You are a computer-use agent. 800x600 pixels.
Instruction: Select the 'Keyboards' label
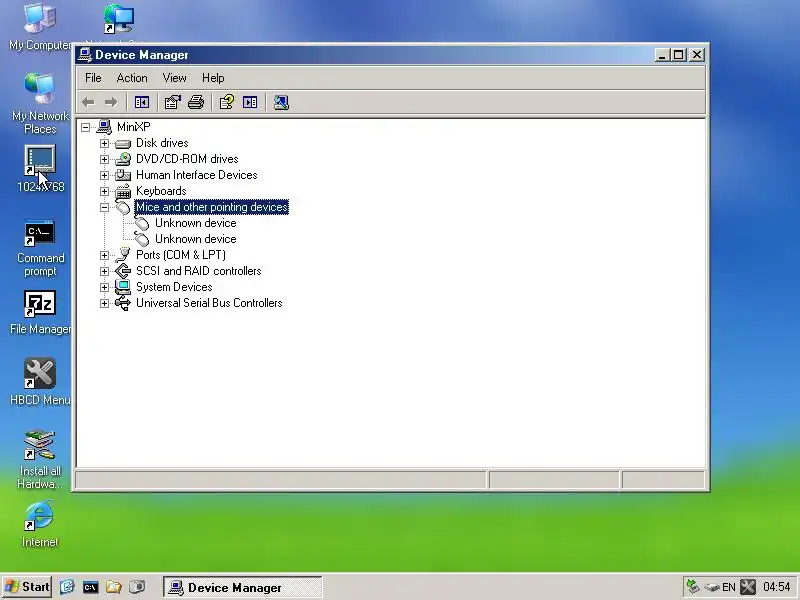pyautogui.click(x=161, y=191)
